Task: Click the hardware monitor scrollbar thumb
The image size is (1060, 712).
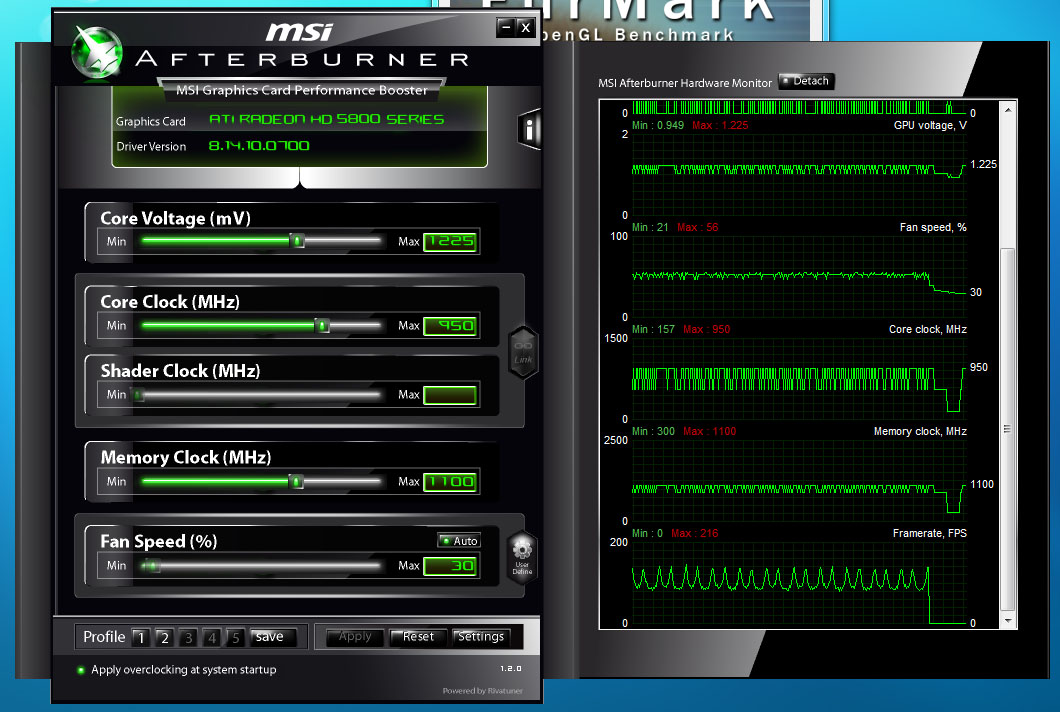Action: (1008, 429)
